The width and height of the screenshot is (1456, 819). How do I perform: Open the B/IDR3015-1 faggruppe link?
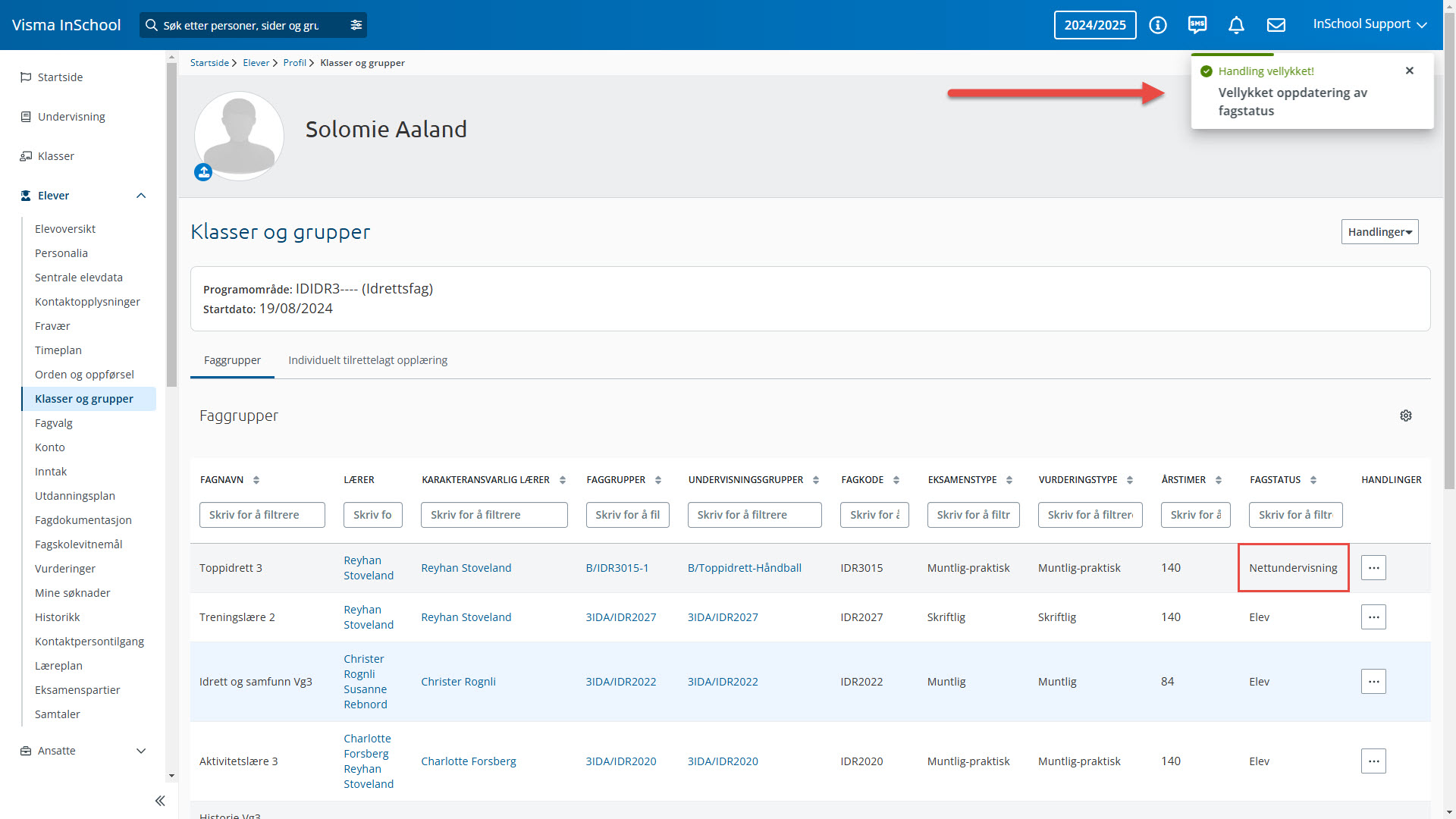click(617, 568)
